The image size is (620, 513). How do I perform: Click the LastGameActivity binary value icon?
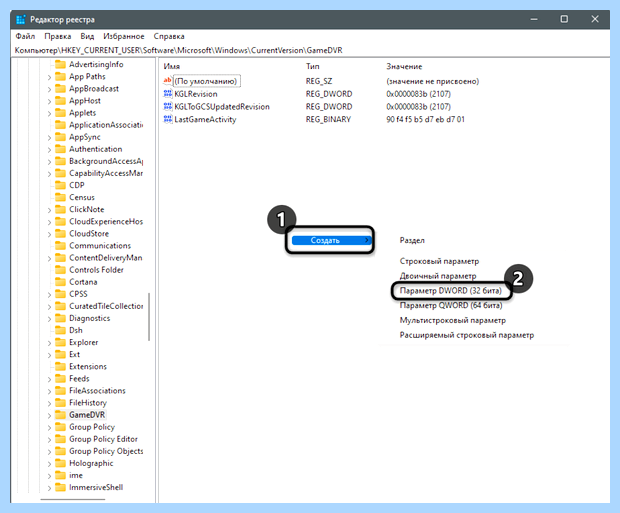(168, 119)
